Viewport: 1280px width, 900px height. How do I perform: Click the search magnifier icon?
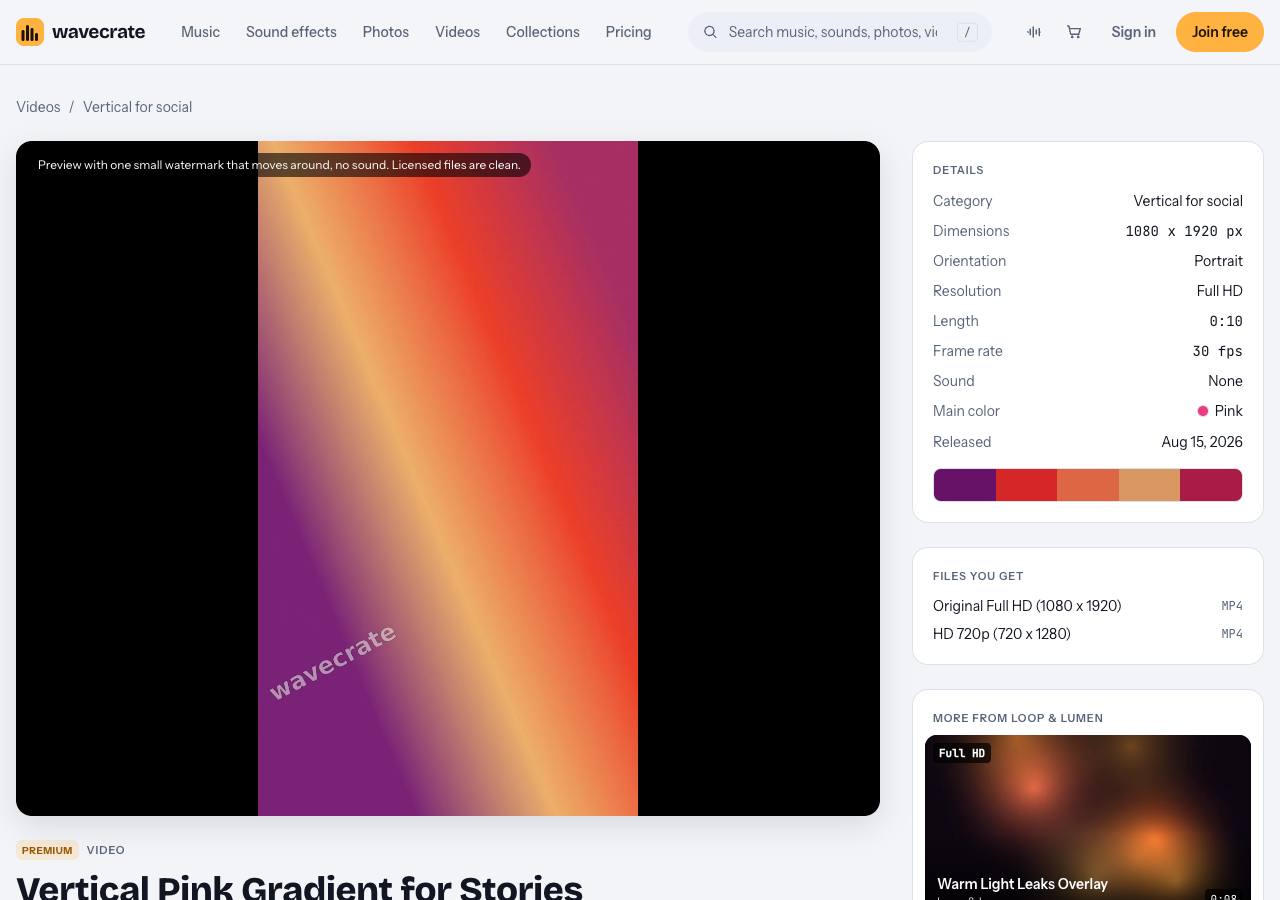point(710,32)
